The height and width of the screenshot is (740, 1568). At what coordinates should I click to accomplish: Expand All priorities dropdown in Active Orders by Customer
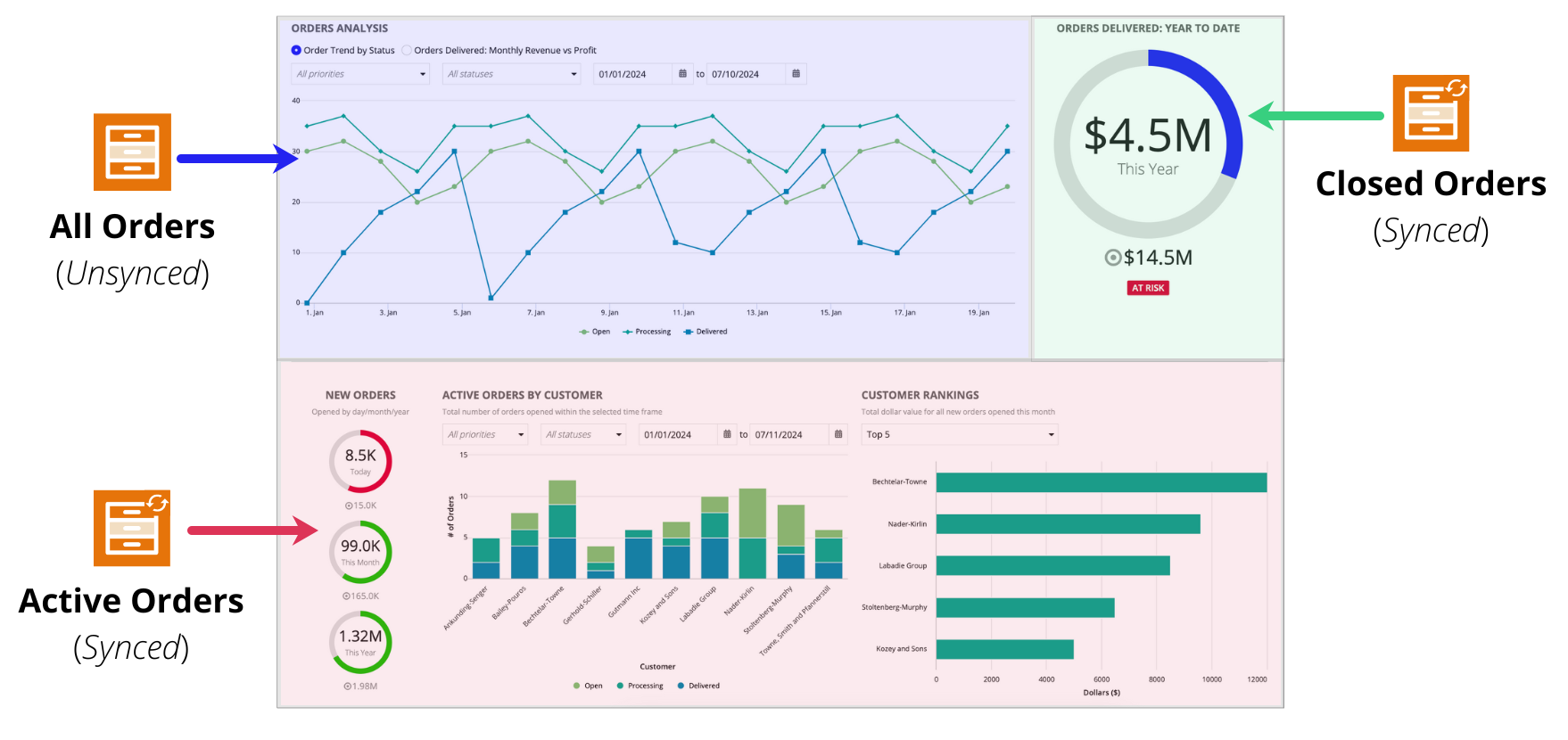485,434
